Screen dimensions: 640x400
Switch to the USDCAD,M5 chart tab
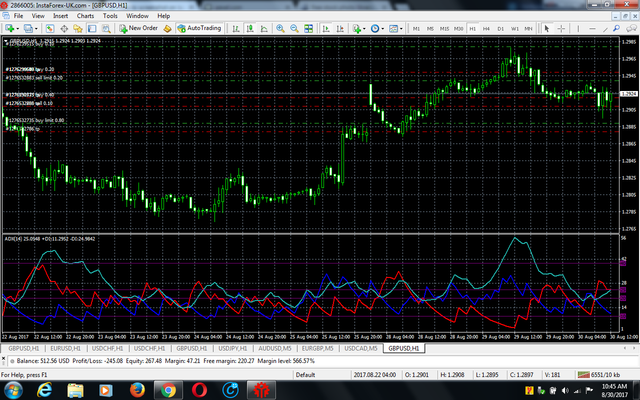click(x=361, y=348)
